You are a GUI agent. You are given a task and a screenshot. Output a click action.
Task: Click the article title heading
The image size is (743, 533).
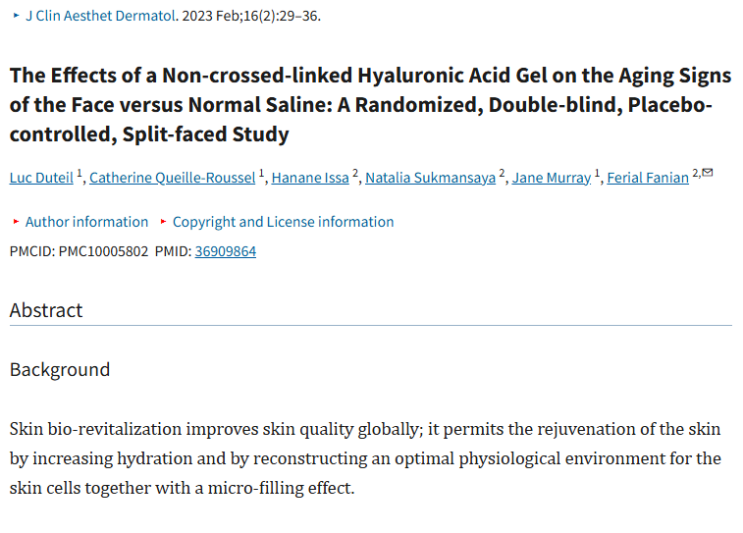click(370, 105)
